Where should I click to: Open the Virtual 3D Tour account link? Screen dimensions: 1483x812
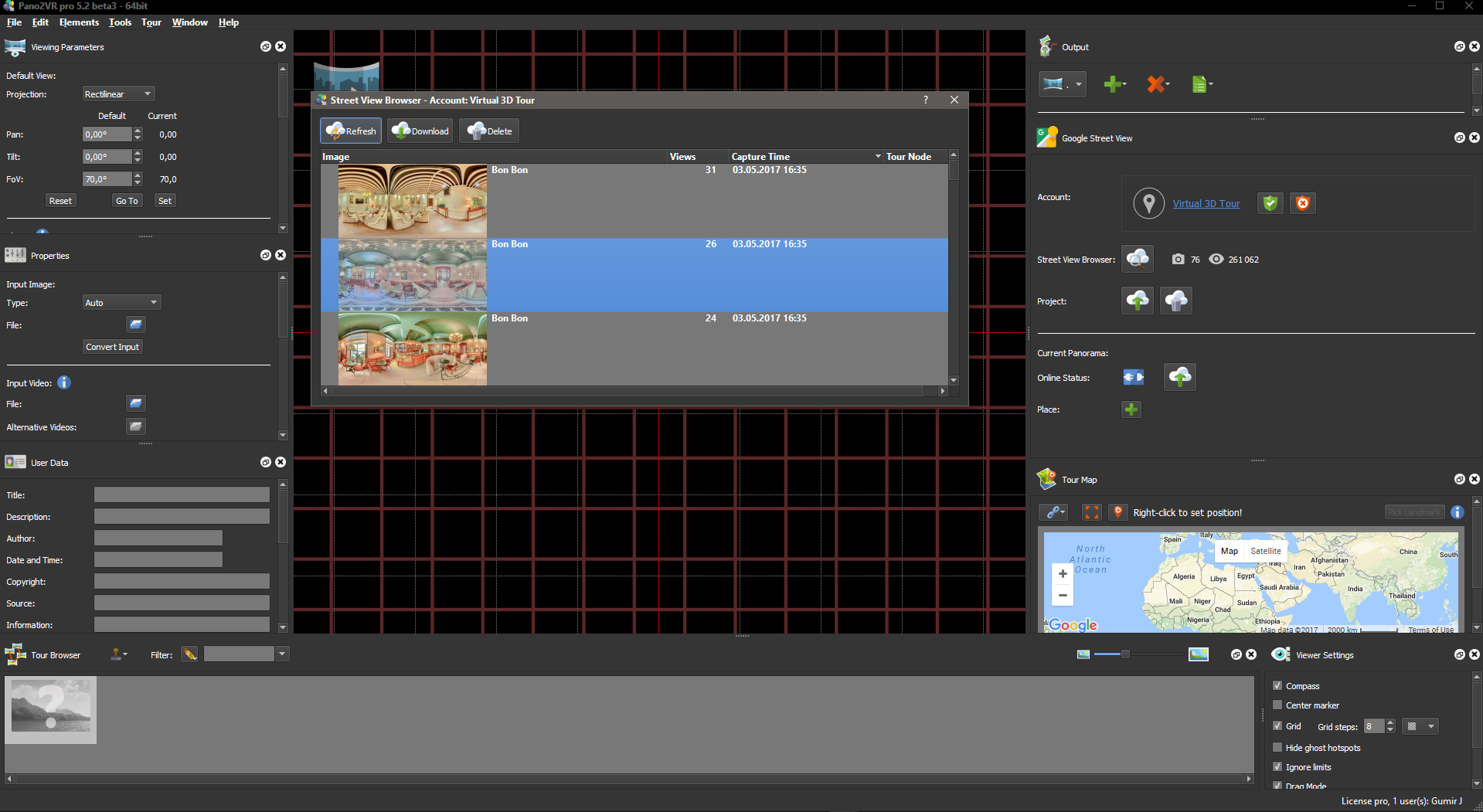coord(1206,204)
